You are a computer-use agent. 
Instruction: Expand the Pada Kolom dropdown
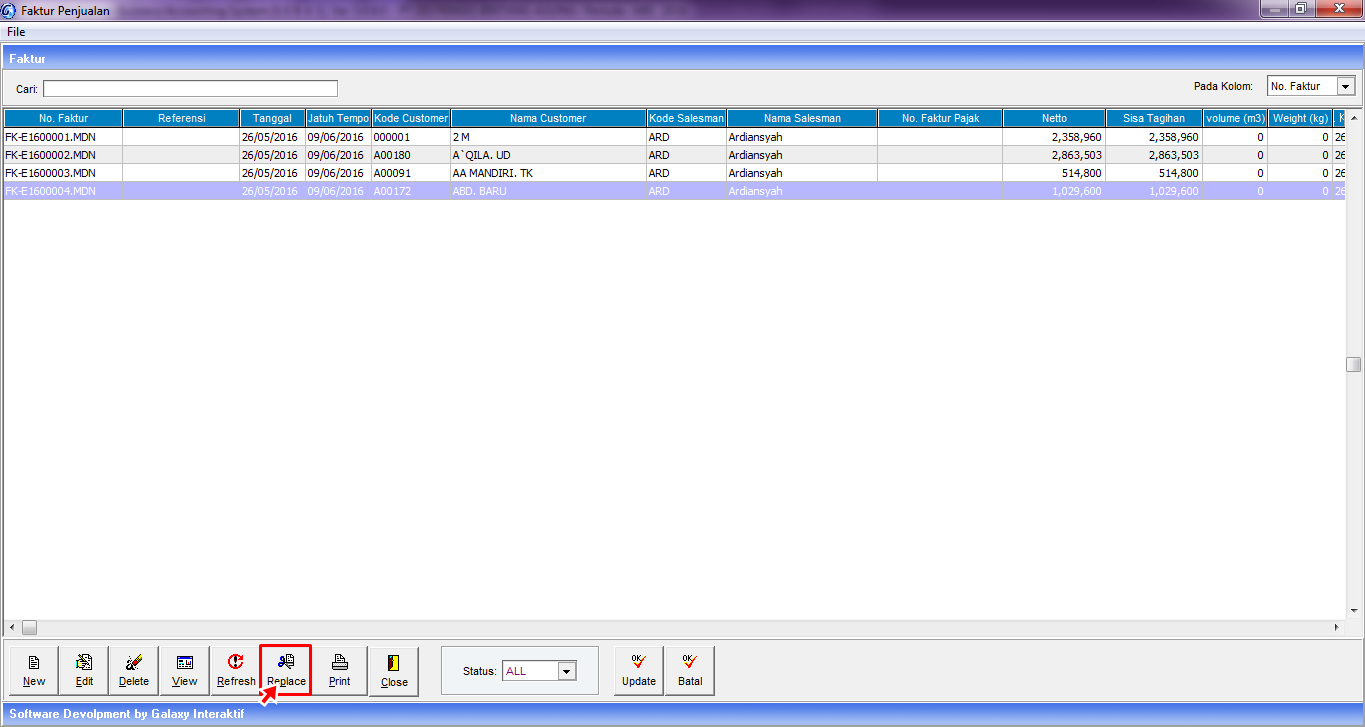(x=1345, y=87)
